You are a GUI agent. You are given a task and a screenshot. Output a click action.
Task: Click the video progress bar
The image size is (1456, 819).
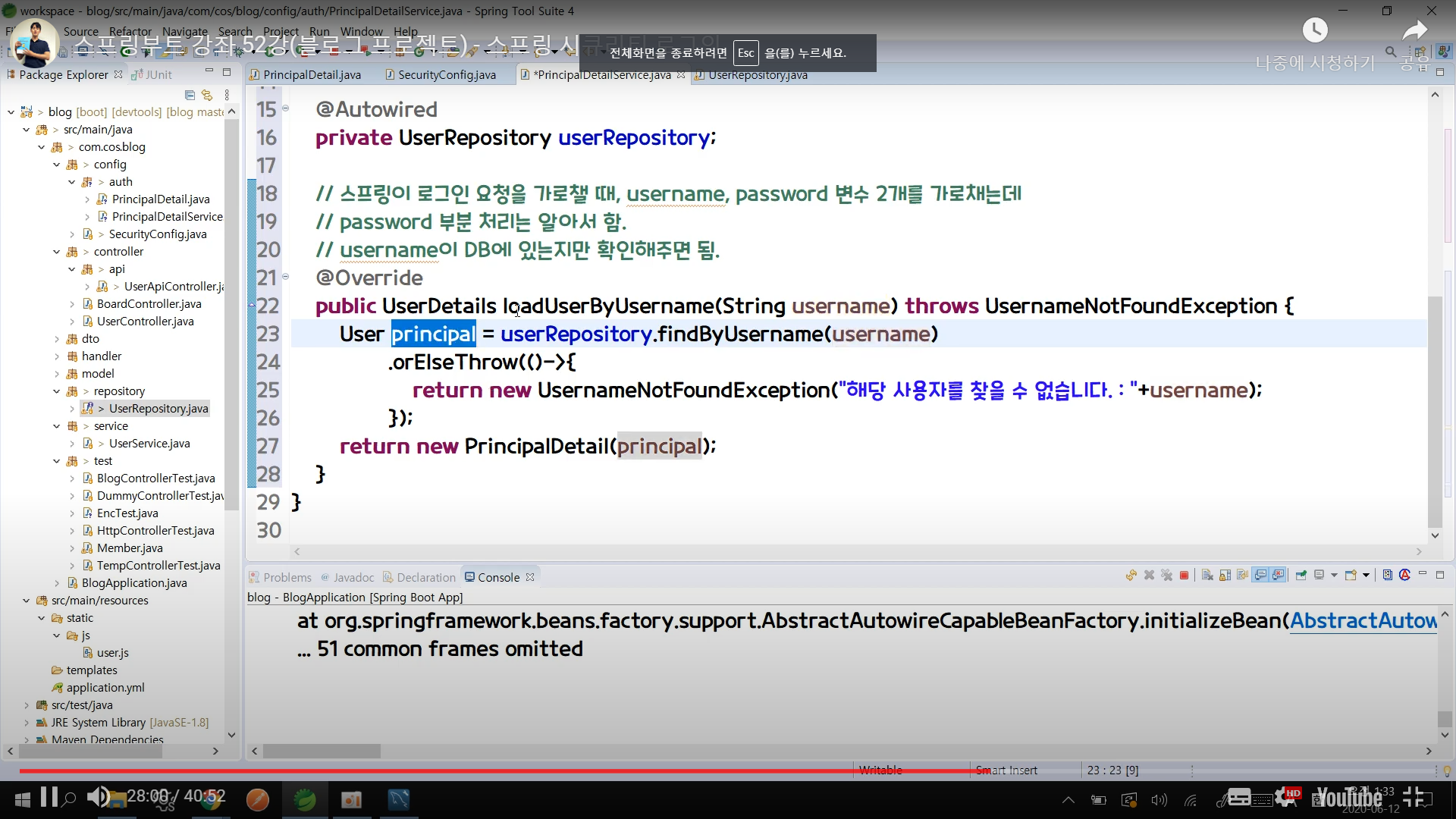point(531,770)
